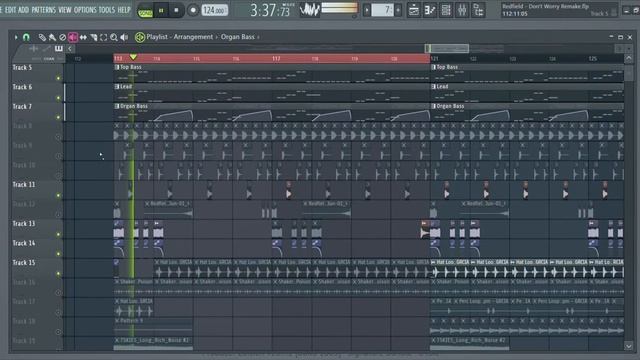The height and width of the screenshot is (360, 640).
Task: Mute Track 5 with its green dot
Action: pos(58,78)
